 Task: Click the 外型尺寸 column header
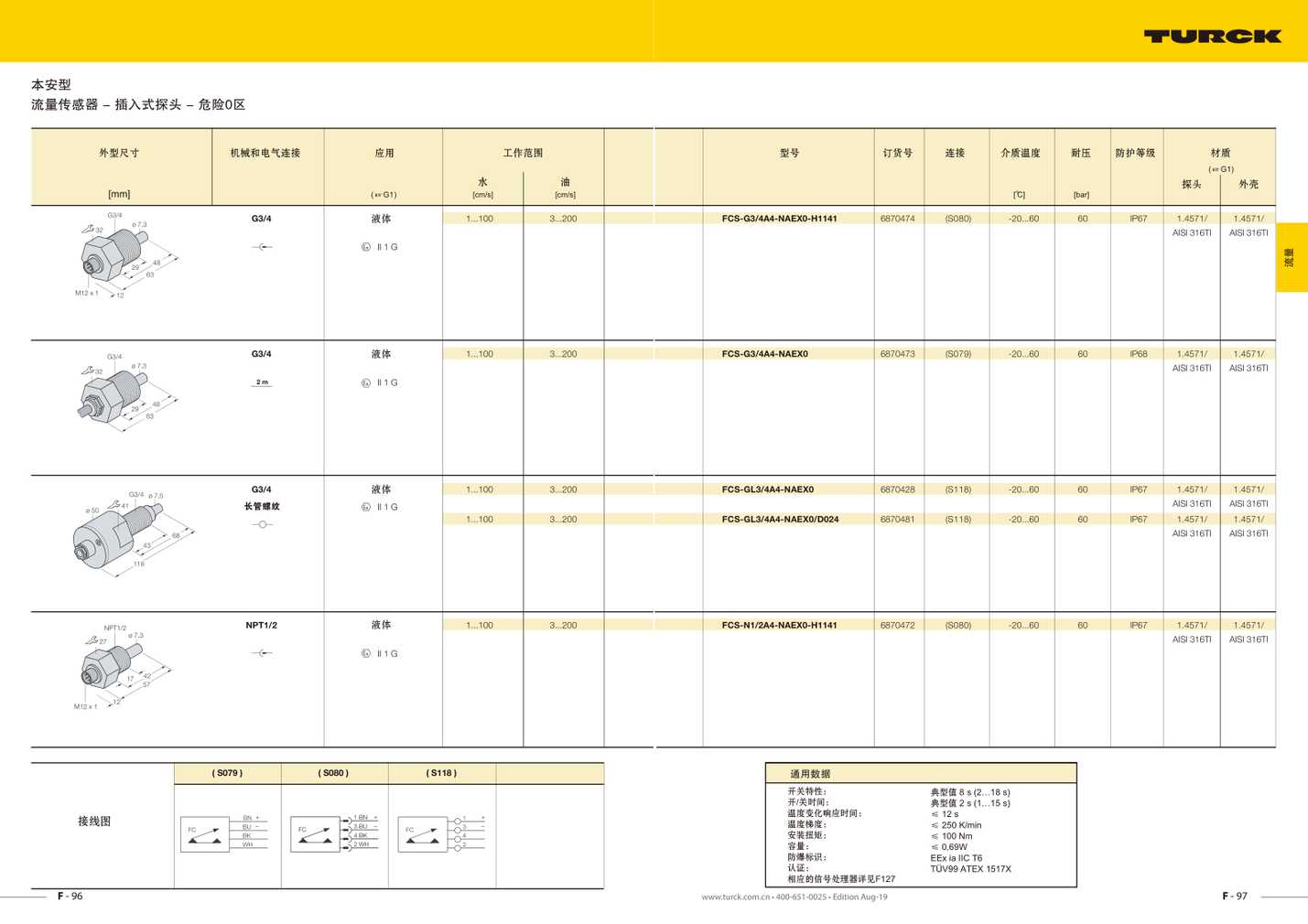(x=119, y=153)
